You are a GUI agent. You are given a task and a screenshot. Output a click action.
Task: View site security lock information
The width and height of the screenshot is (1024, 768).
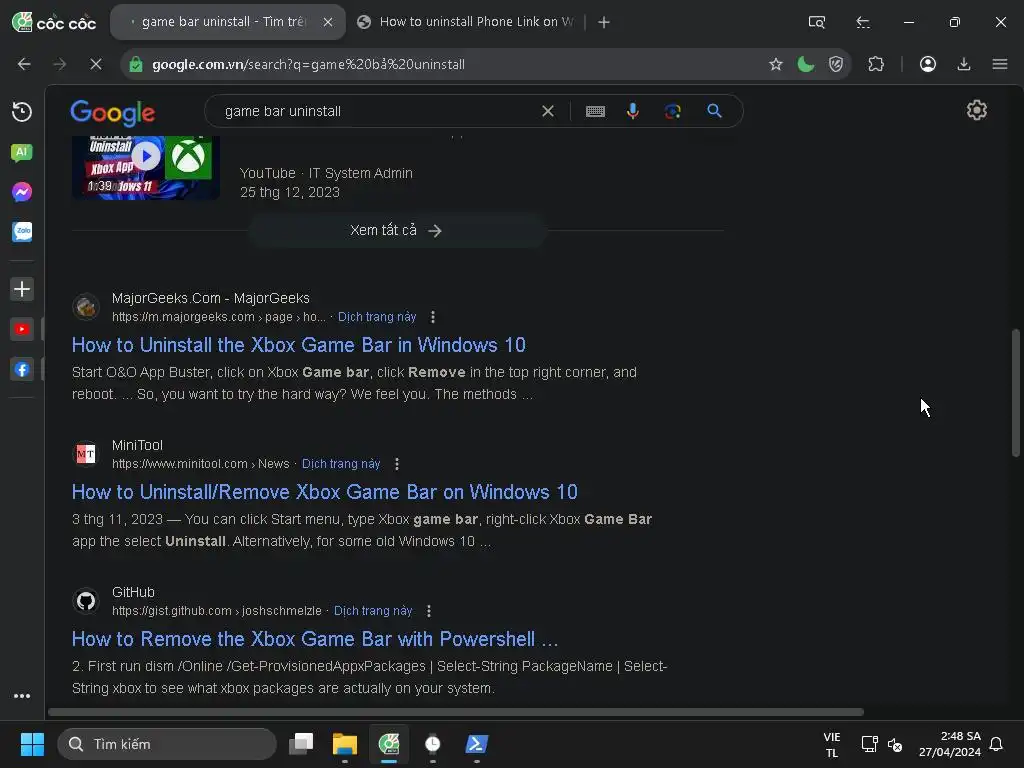click(x=136, y=64)
